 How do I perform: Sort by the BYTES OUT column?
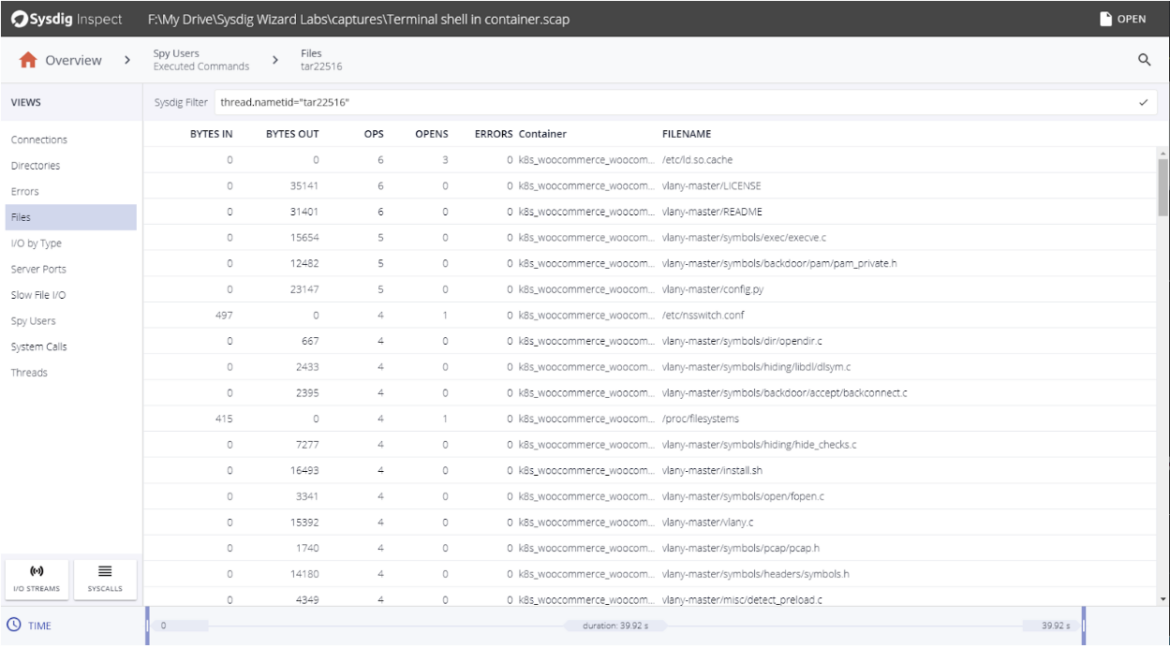(x=292, y=134)
